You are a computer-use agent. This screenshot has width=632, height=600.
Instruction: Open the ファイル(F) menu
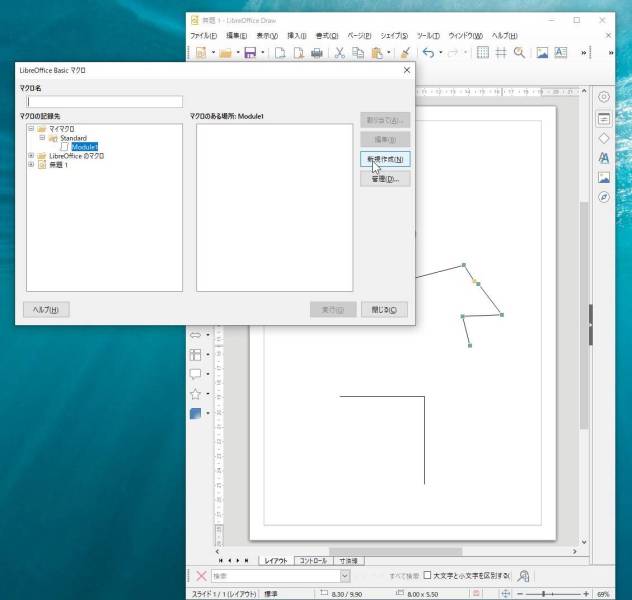coord(203,36)
